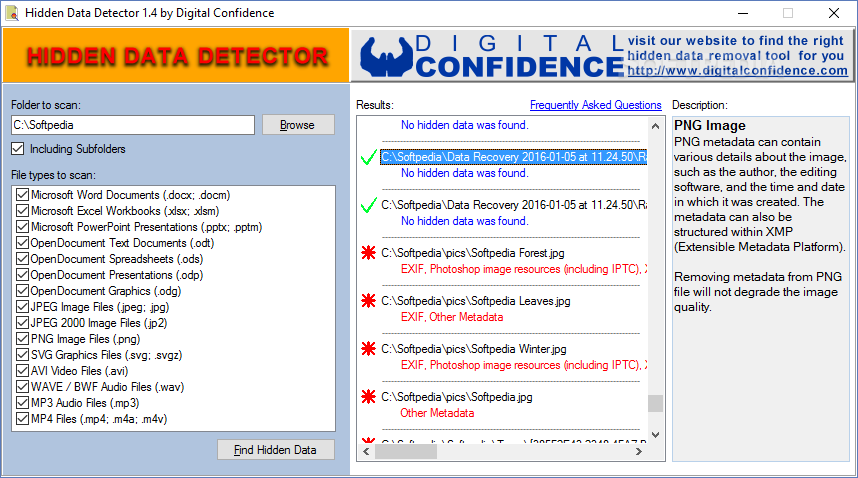Click the app icon in the title bar
Screen dimensions: 858x478
point(11,13)
